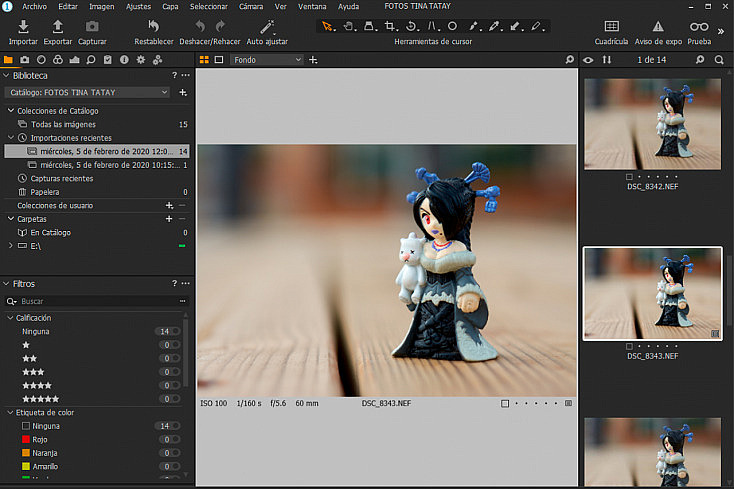Click the Prueba glasses icon

tap(699, 27)
